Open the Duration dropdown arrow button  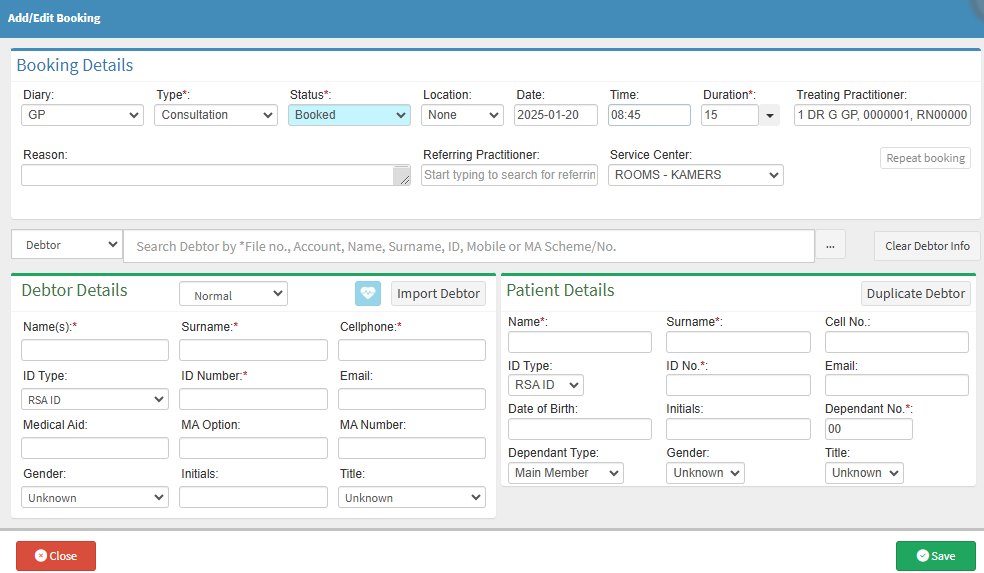769,115
